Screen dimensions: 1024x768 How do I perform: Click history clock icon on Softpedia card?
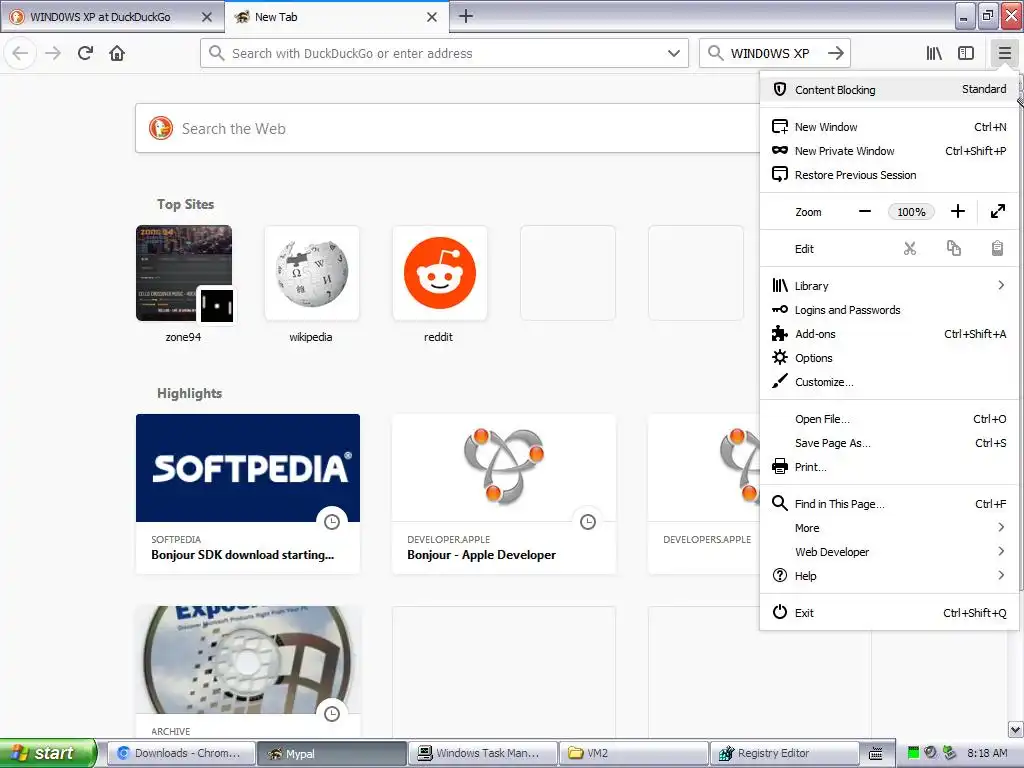[332, 522]
